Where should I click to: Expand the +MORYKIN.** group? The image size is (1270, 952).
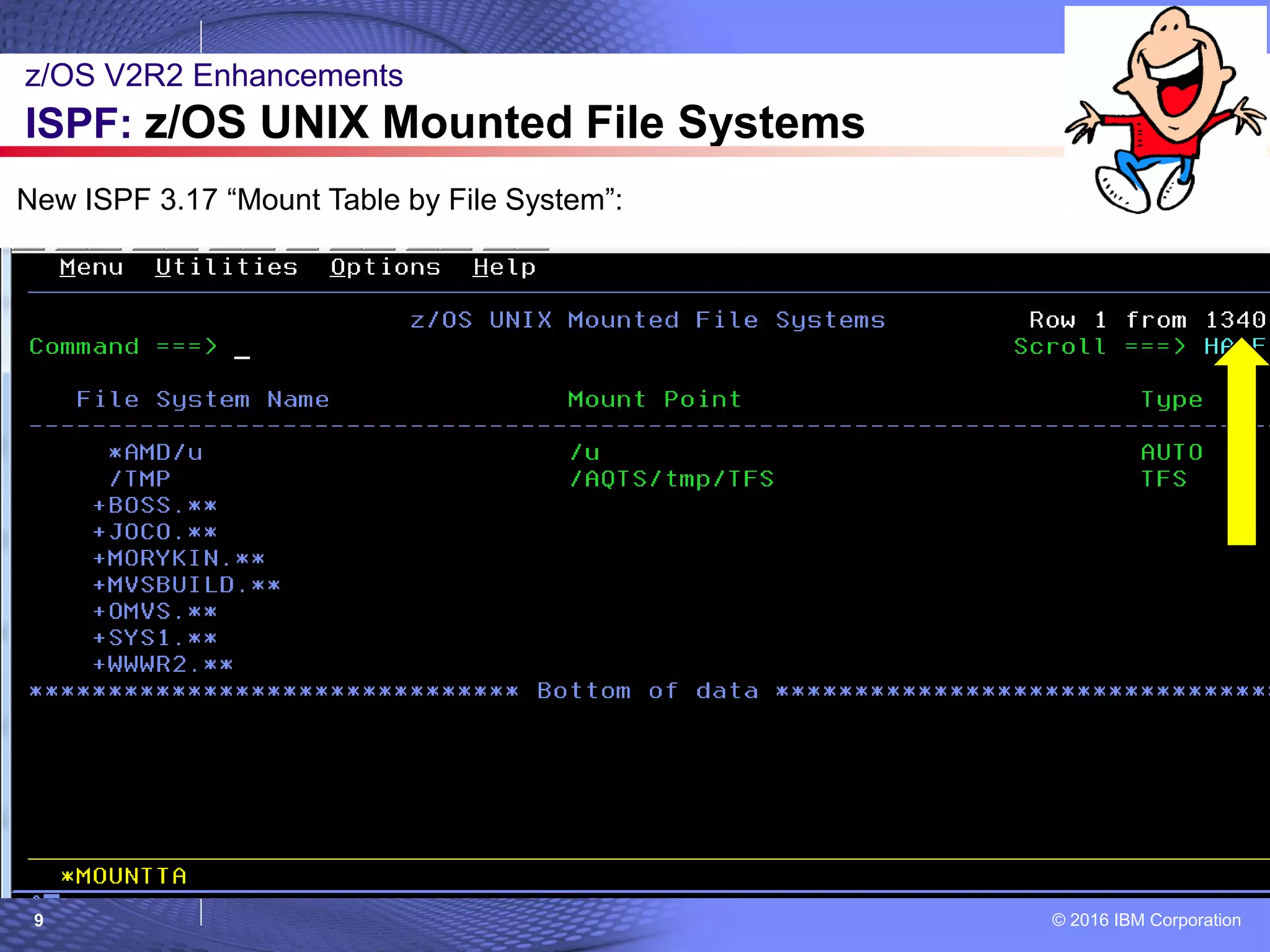(x=179, y=559)
